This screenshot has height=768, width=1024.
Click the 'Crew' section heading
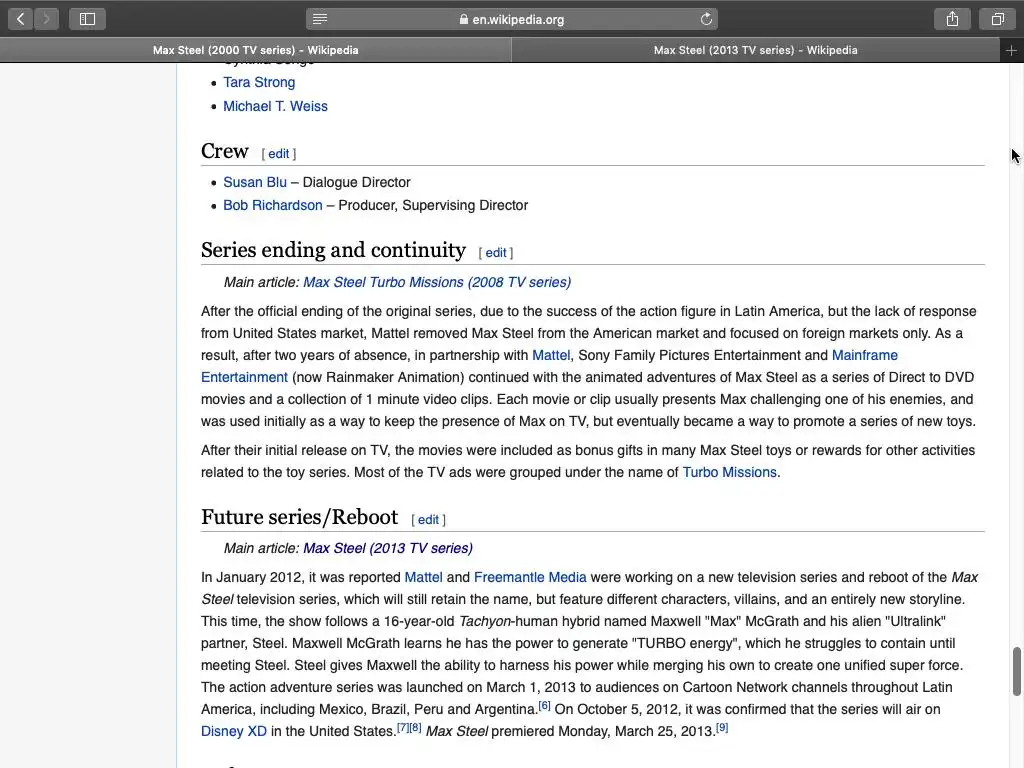click(225, 151)
